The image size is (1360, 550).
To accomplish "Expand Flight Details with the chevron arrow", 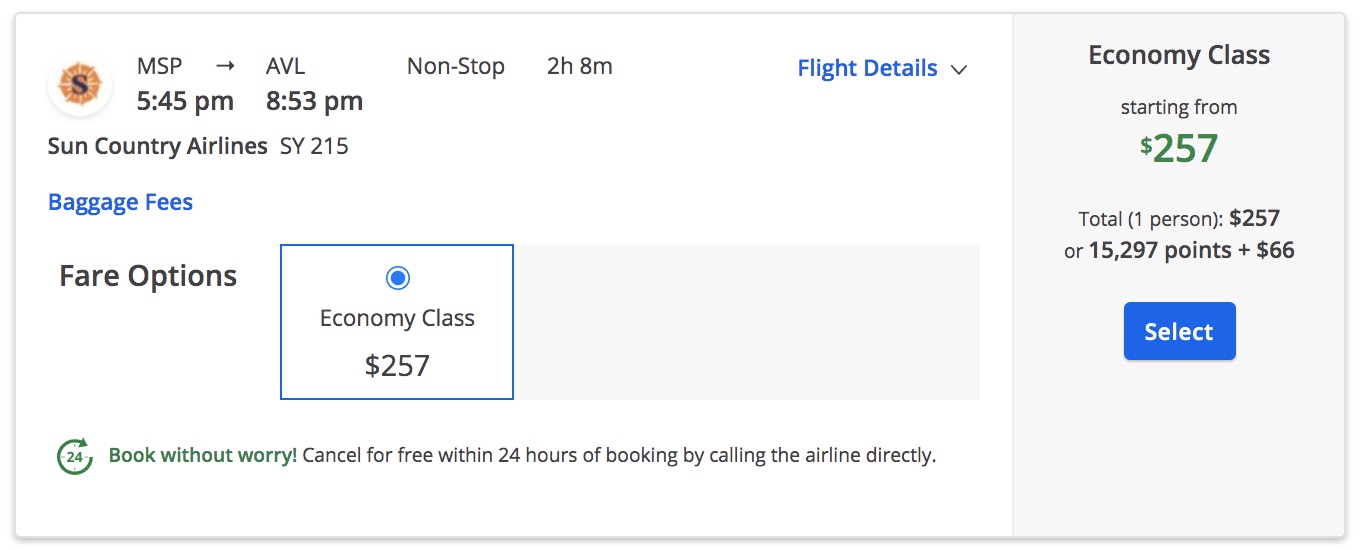I will point(958,69).
